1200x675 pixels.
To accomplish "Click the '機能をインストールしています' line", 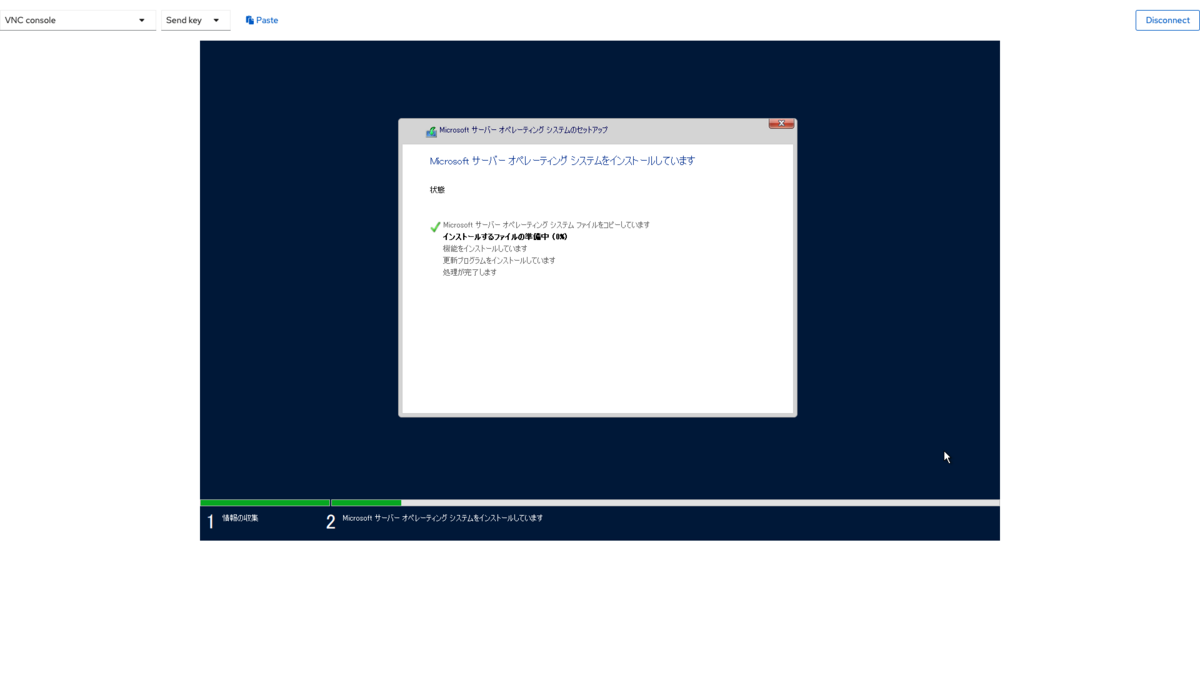I will coord(485,249).
